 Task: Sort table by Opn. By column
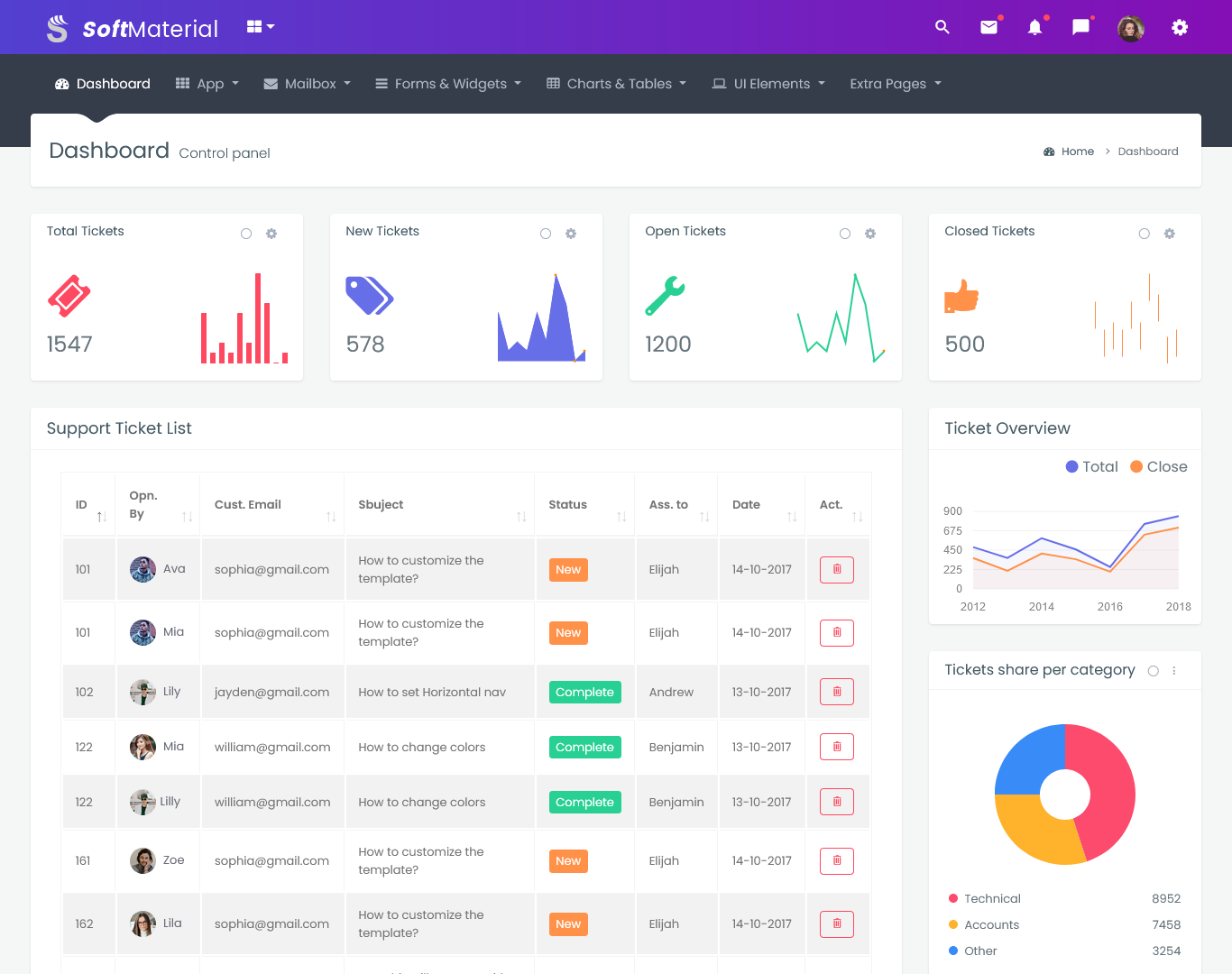point(158,505)
